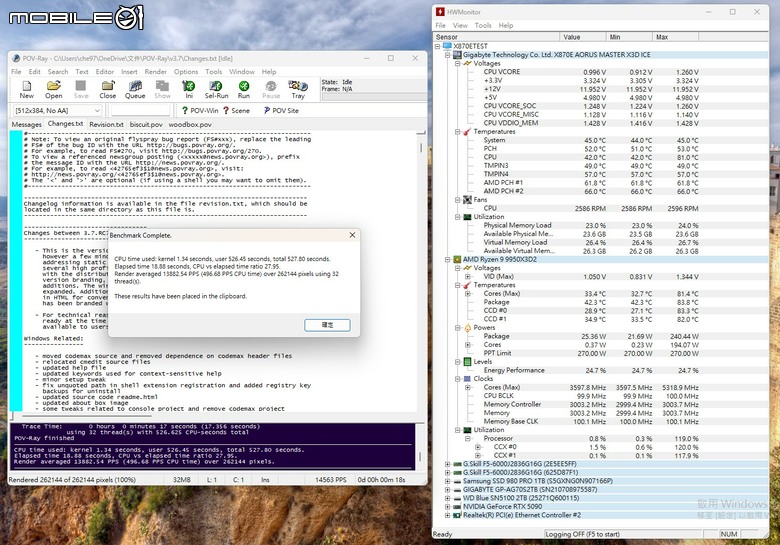Open the resolution preset dropdown 512x384, No AA
Image resolution: width=780 pixels, height=545 pixels.
click(57, 110)
